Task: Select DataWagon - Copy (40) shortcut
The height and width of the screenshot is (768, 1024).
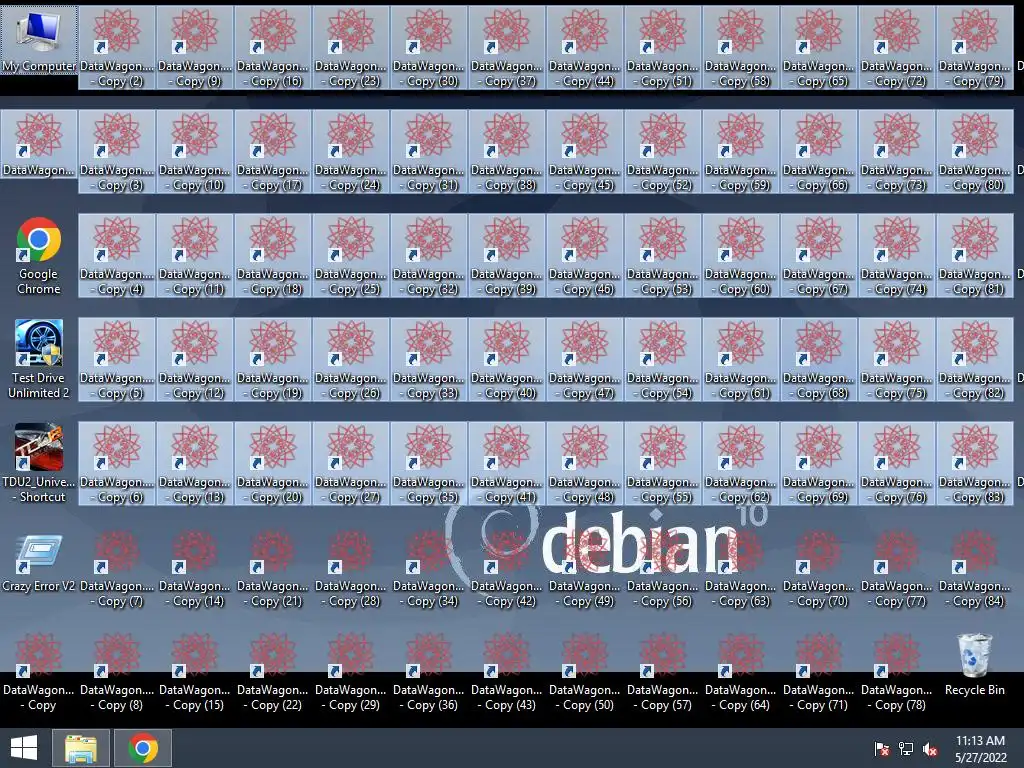Action: point(507,360)
